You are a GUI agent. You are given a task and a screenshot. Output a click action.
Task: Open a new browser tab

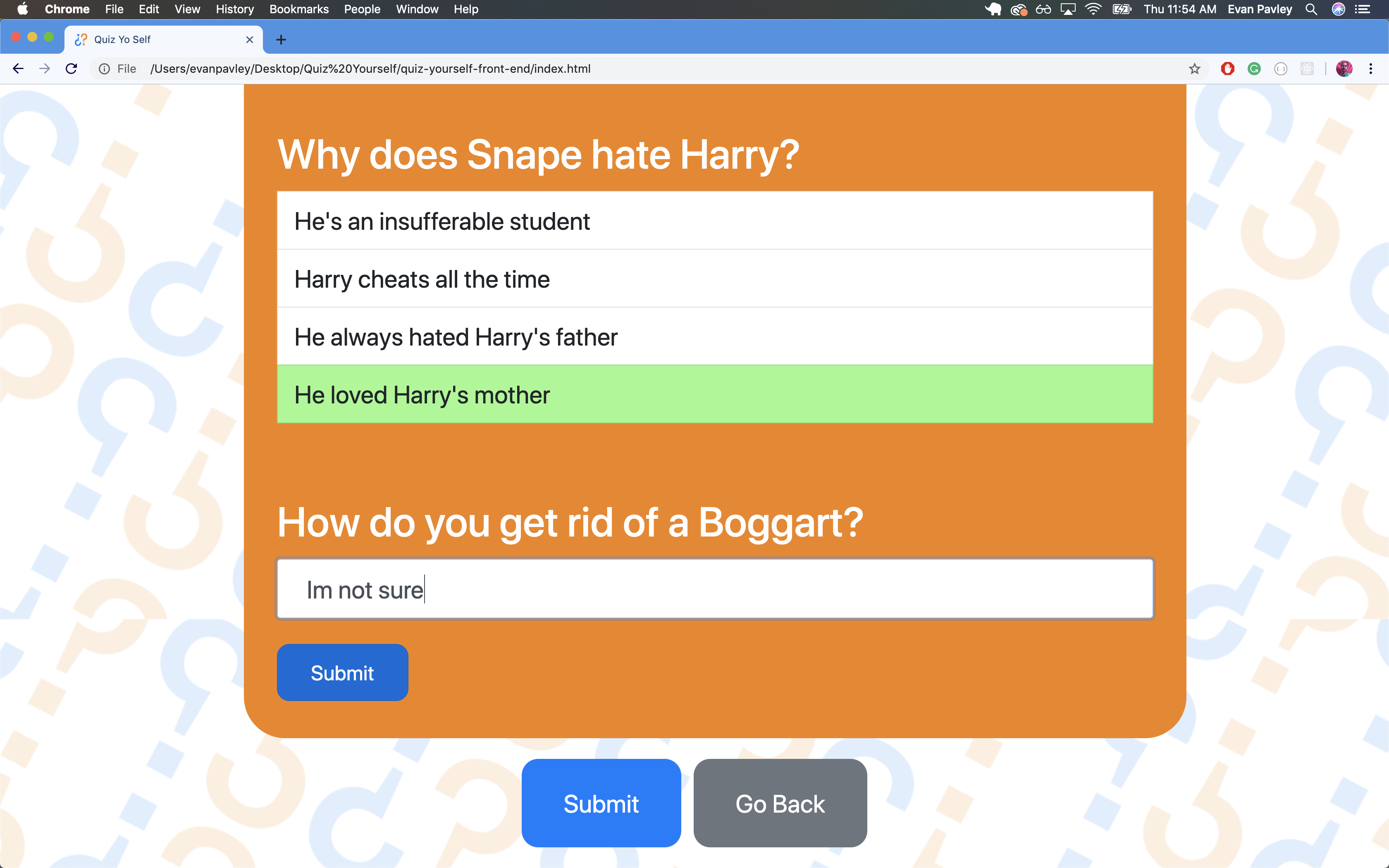pyautogui.click(x=281, y=40)
